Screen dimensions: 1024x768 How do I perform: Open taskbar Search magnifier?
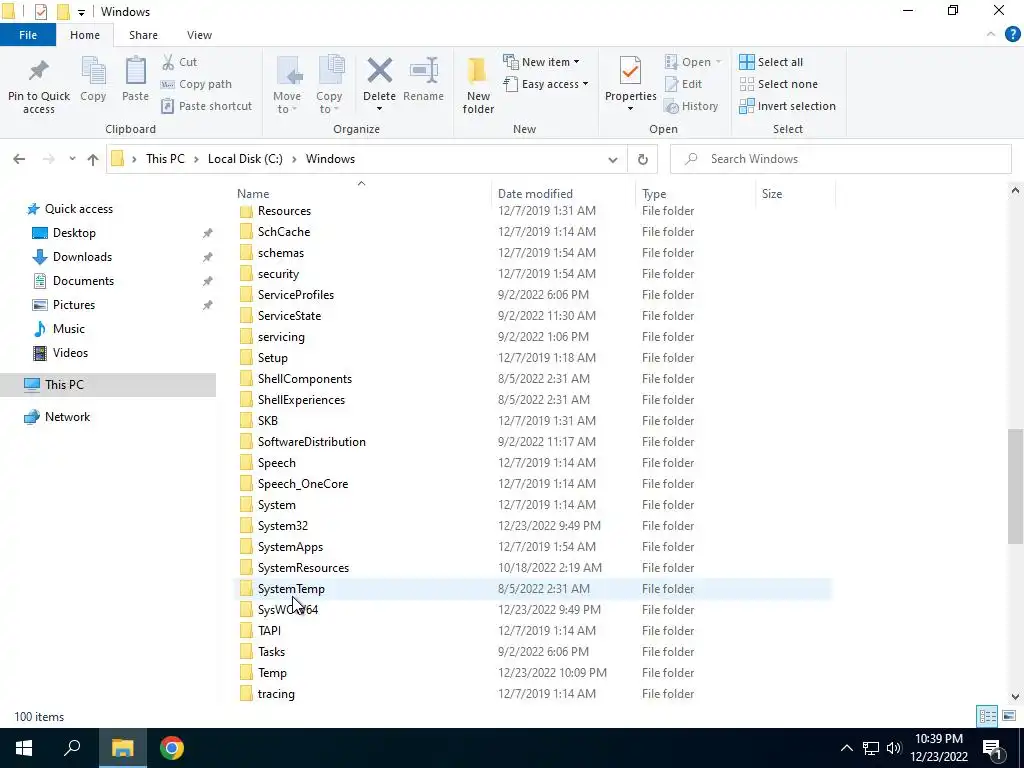[x=72, y=748]
